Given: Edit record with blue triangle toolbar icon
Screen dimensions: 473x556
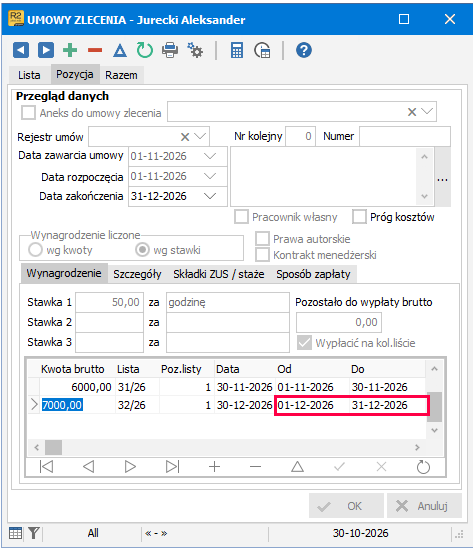Looking at the screenshot, I should [x=120, y=50].
